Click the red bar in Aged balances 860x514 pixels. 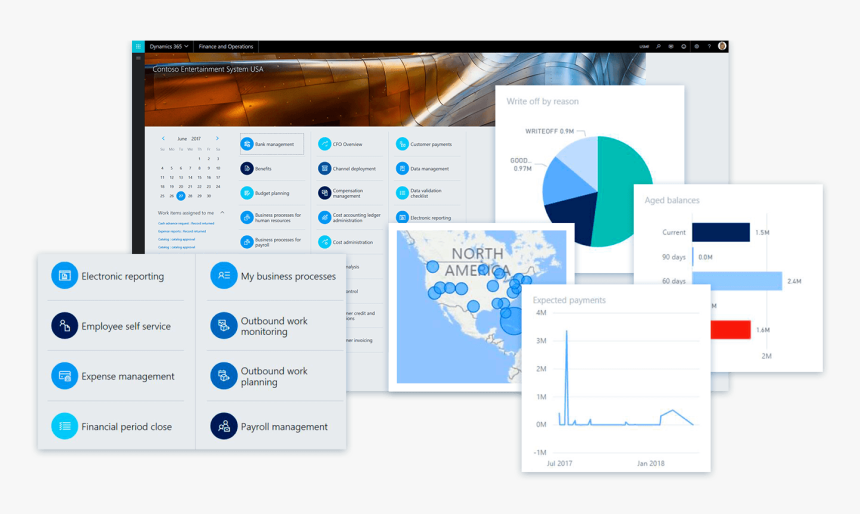pos(731,330)
